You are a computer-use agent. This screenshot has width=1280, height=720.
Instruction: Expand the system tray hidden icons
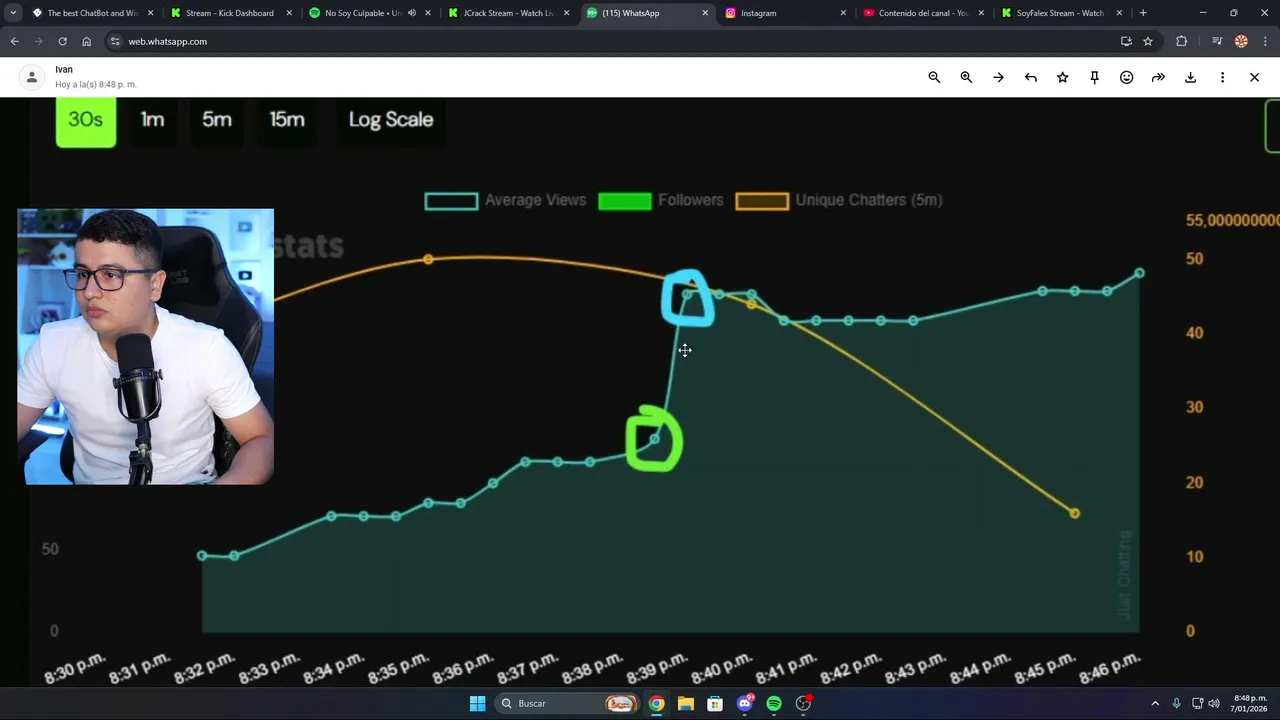pos(1155,703)
